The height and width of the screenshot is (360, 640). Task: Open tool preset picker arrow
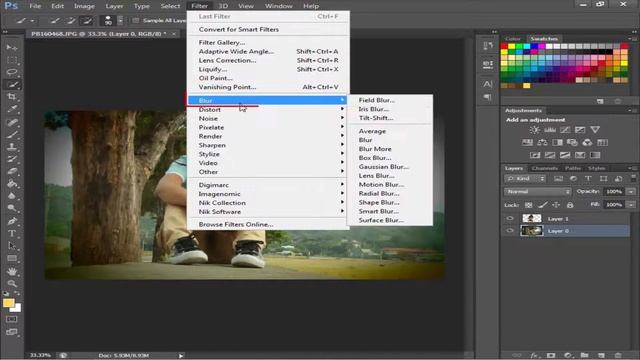[x=32, y=20]
